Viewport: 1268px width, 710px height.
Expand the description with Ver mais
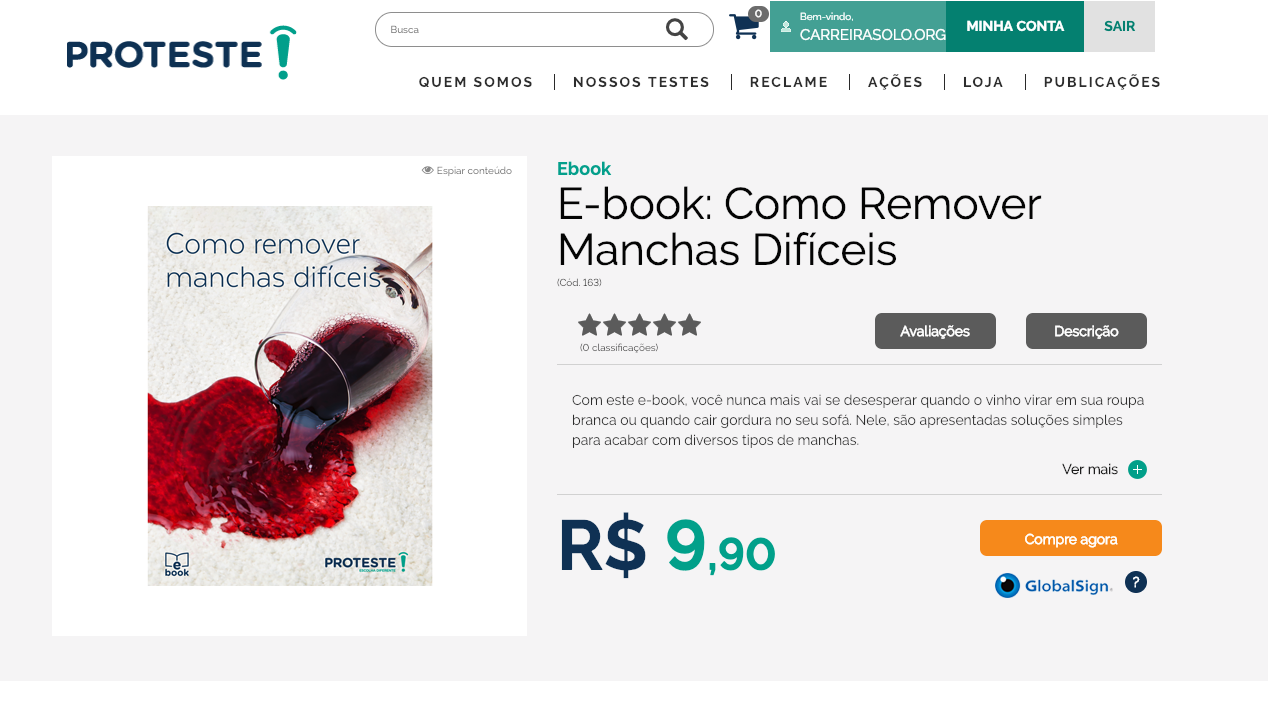1090,470
